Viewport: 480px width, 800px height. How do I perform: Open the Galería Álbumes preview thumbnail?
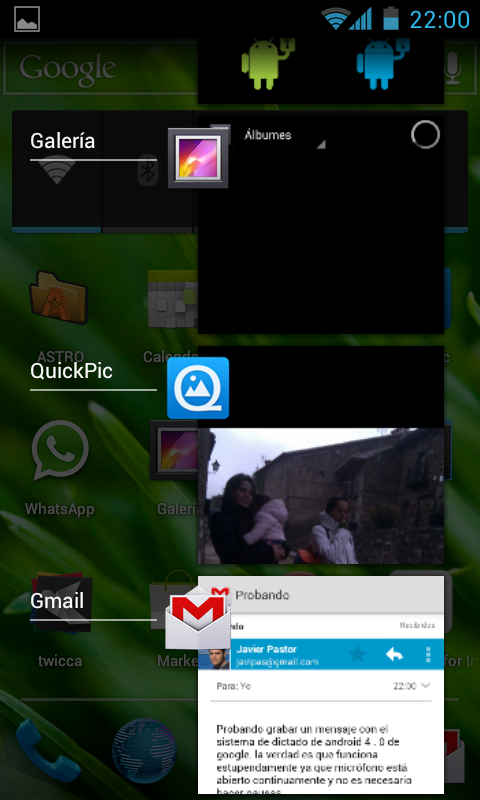coord(321,225)
